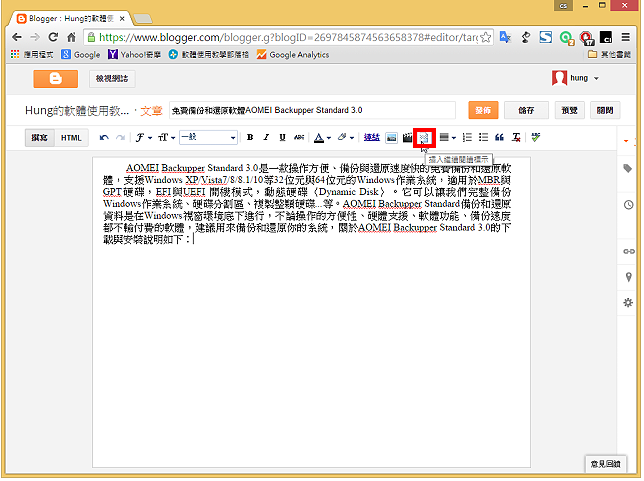The width and height of the screenshot is (644, 481).
Task: Open the Apps bookmarks shortcut
Action: pos(32,55)
